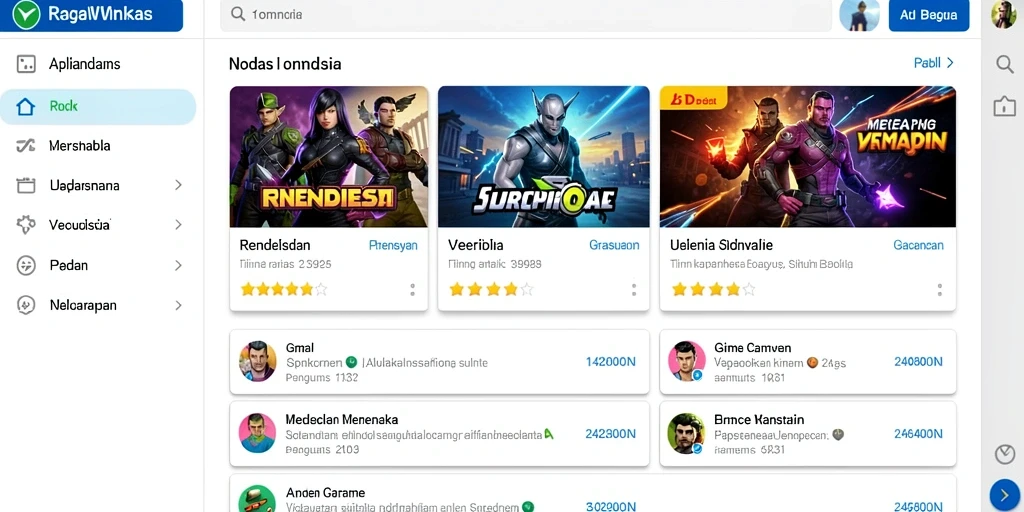Click the Apliandams dice icon in sidebar
The image size is (1024, 512).
point(26,64)
